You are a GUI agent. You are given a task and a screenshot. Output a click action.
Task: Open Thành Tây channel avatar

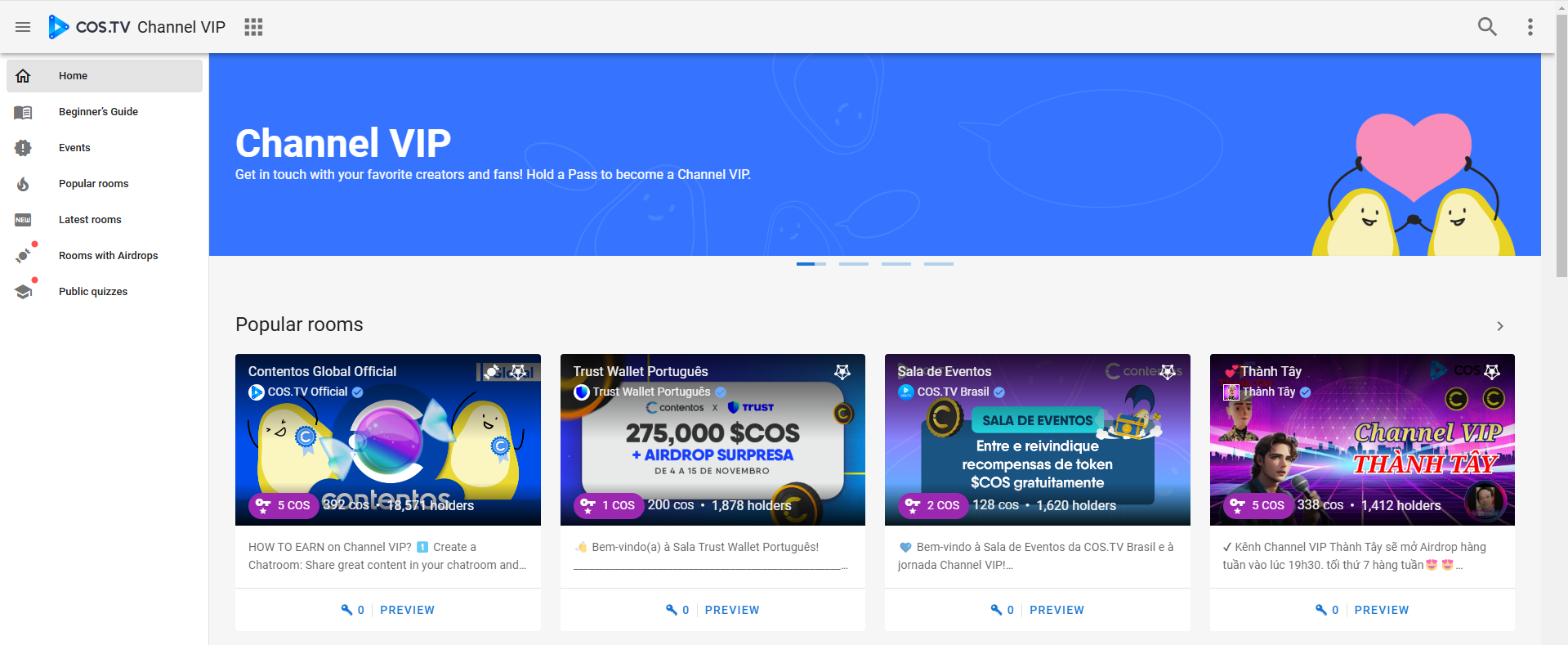coord(1231,392)
